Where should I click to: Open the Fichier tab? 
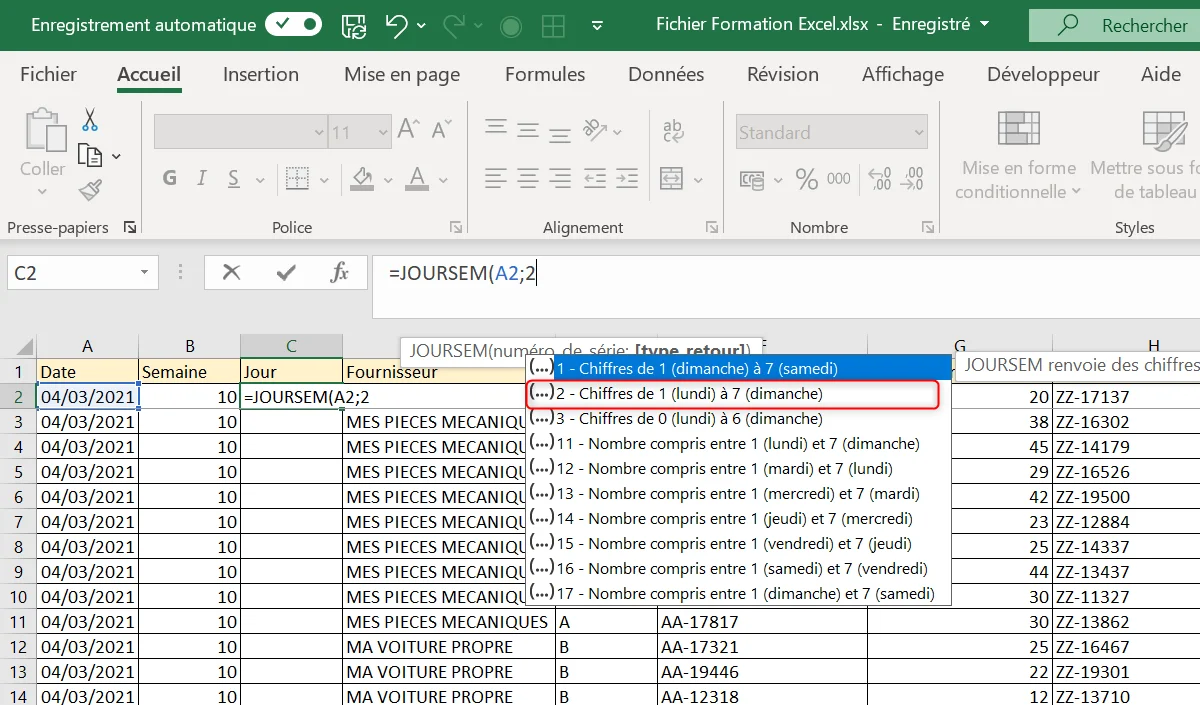coord(49,74)
